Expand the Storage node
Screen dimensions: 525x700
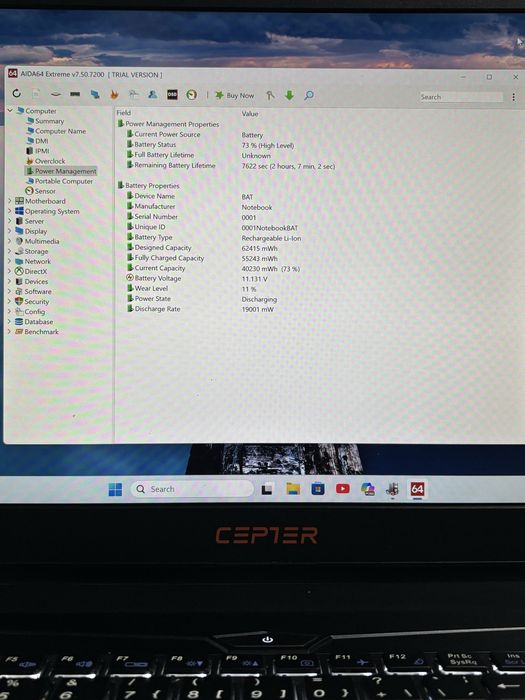pos(9,251)
